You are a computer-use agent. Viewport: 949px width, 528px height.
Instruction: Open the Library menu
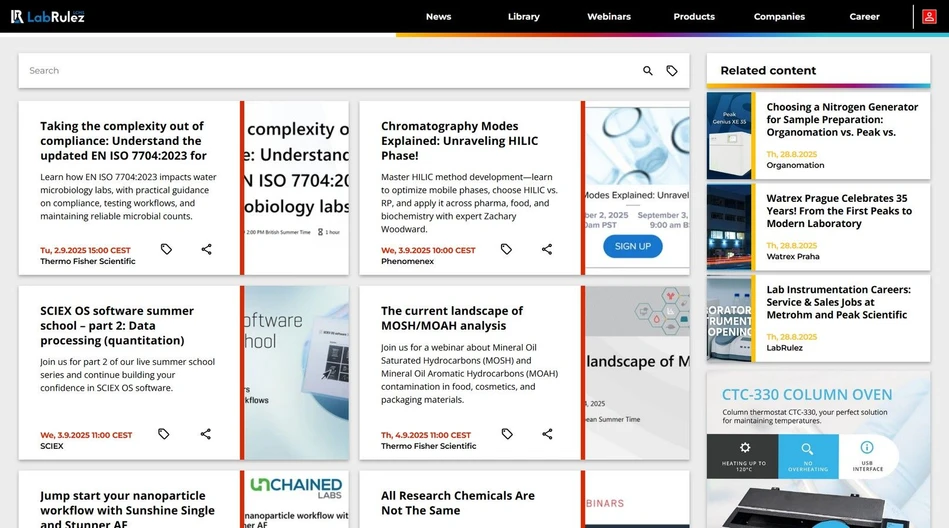click(x=524, y=16)
